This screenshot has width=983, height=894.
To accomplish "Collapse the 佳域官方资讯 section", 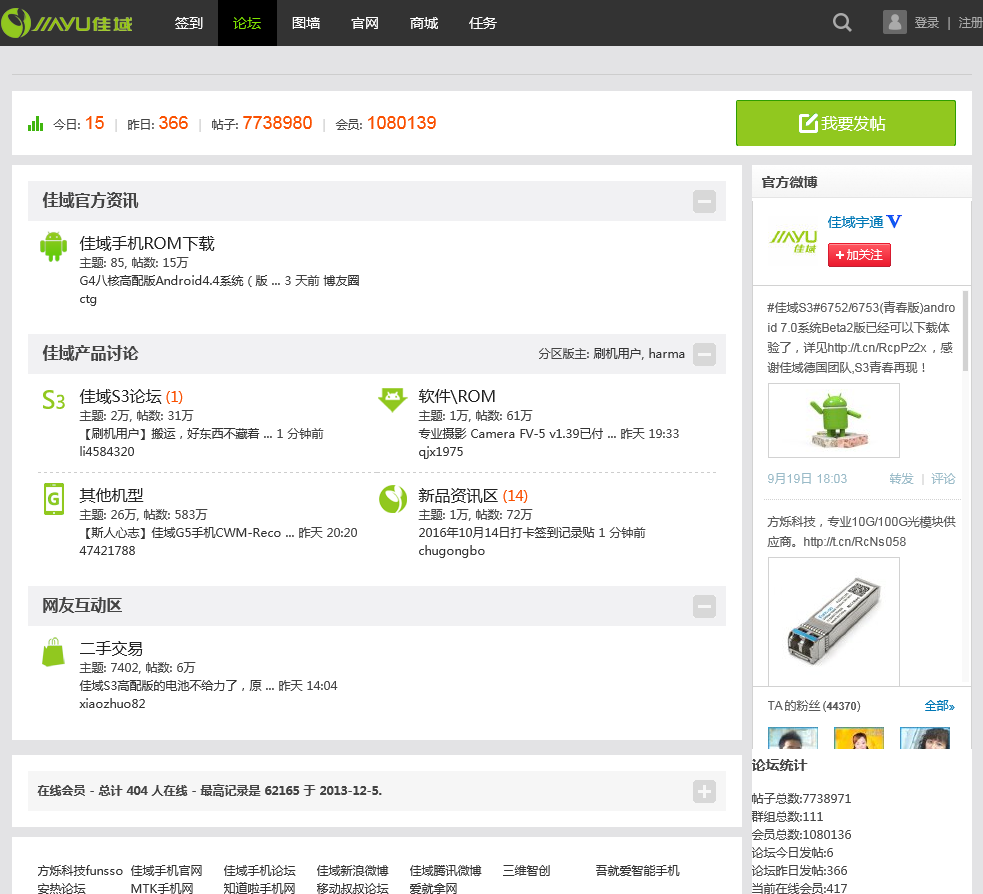I will (x=704, y=201).
